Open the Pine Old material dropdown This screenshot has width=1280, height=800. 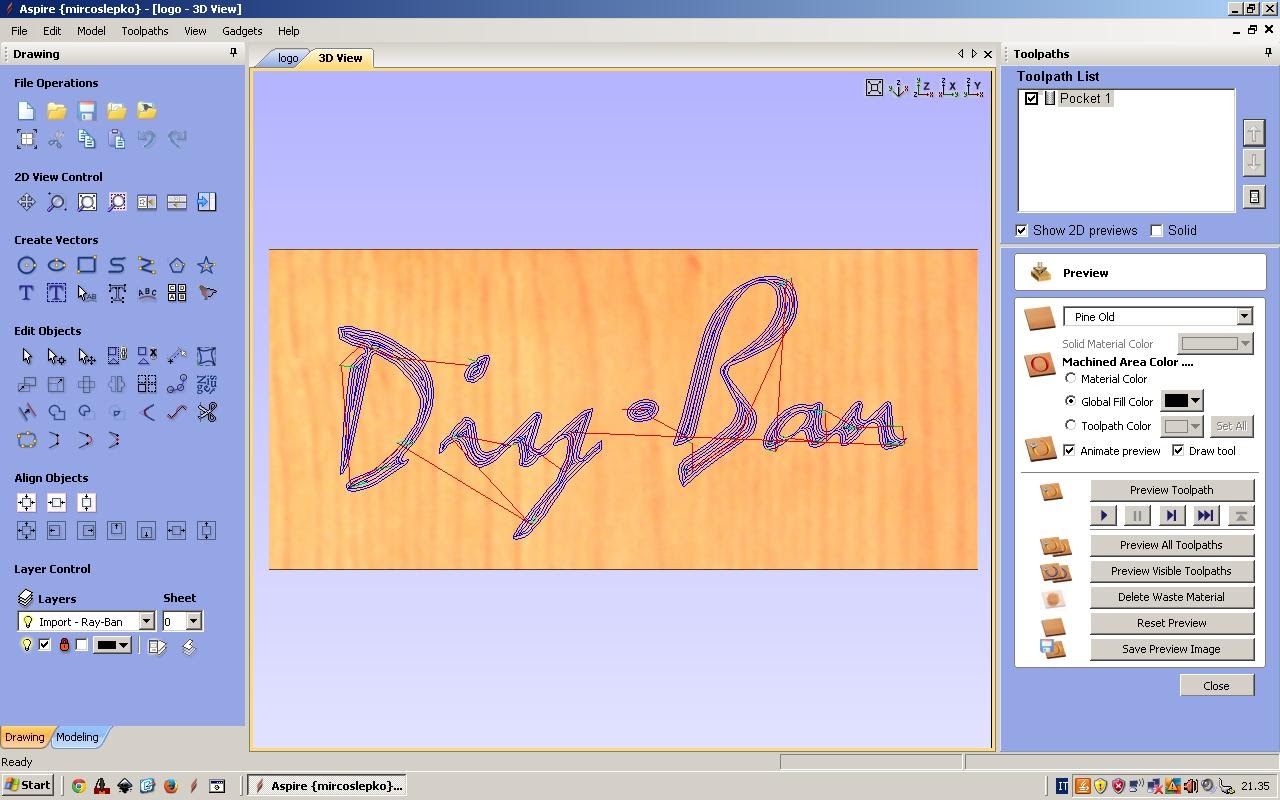[1244, 316]
